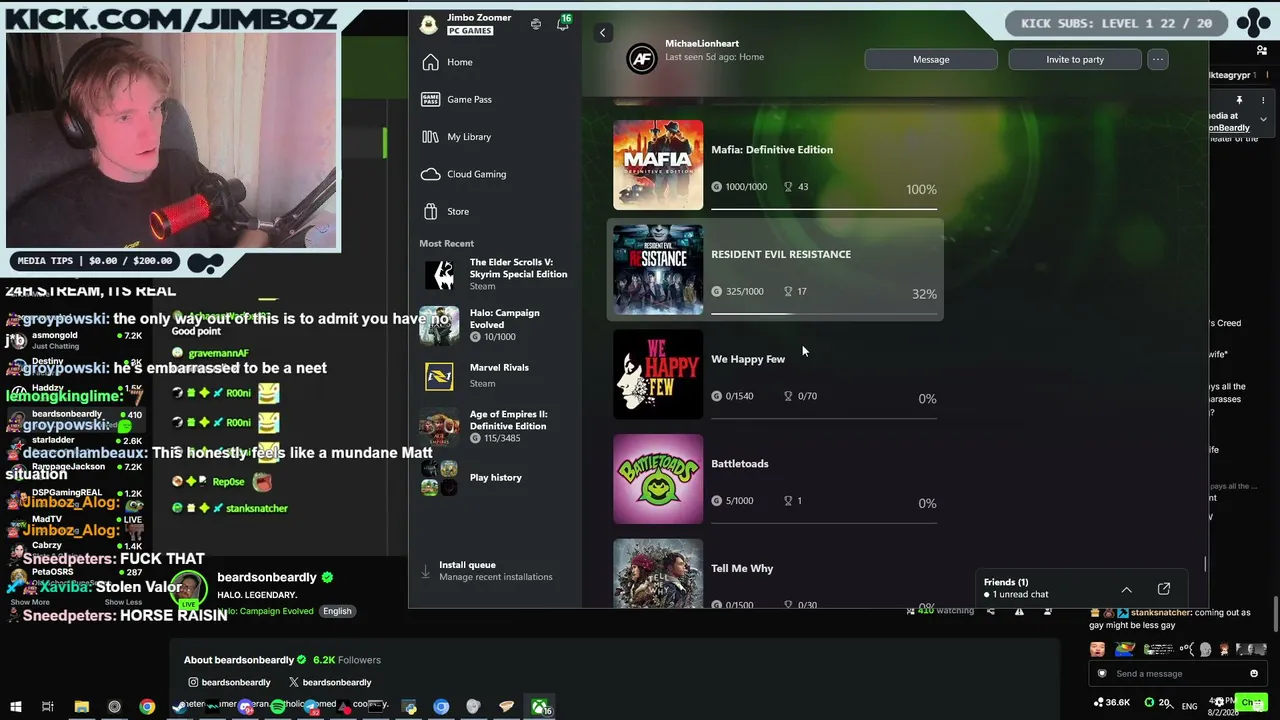Click the 6.2K Followers text
1280x720 pixels.
coord(347,660)
